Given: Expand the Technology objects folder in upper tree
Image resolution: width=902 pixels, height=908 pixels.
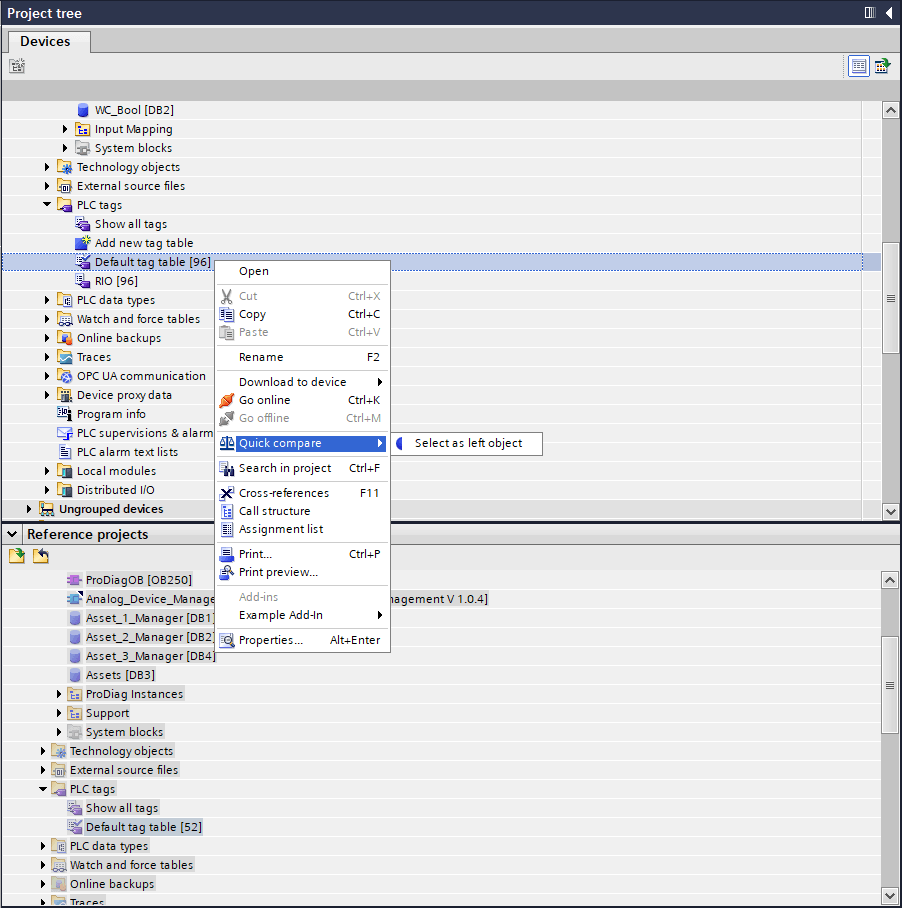Looking at the screenshot, I should coord(47,167).
